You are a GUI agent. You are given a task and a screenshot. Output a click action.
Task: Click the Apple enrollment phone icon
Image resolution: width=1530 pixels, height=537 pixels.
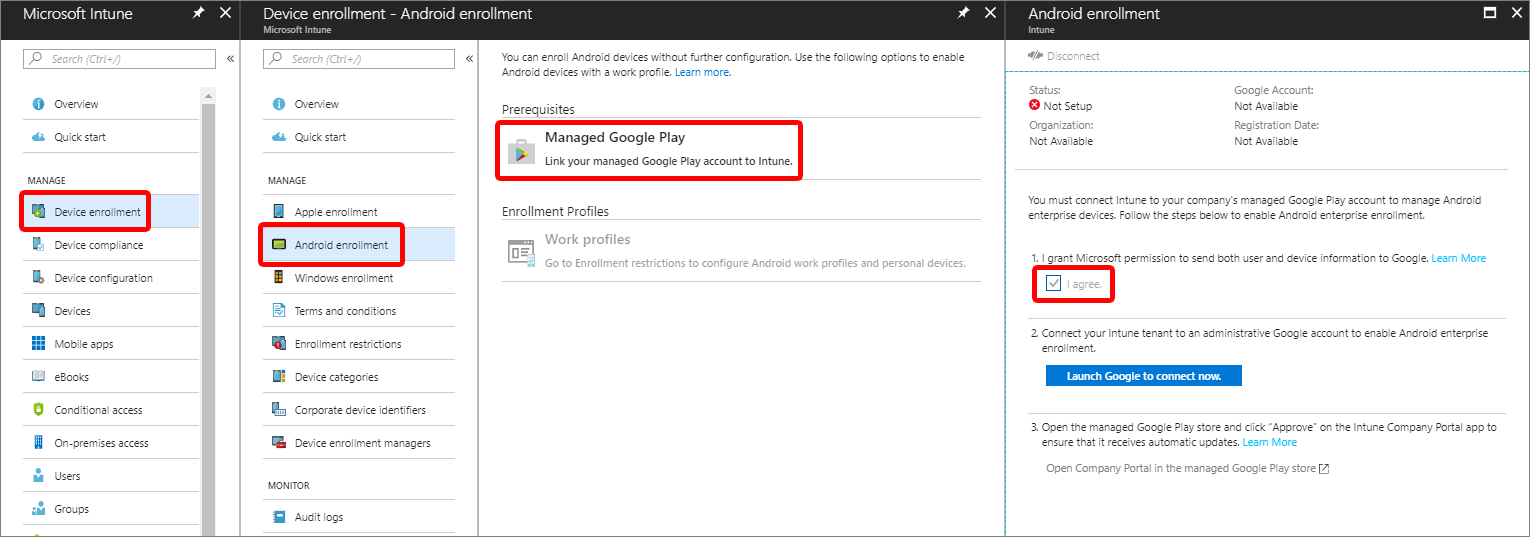click(278, 212)
